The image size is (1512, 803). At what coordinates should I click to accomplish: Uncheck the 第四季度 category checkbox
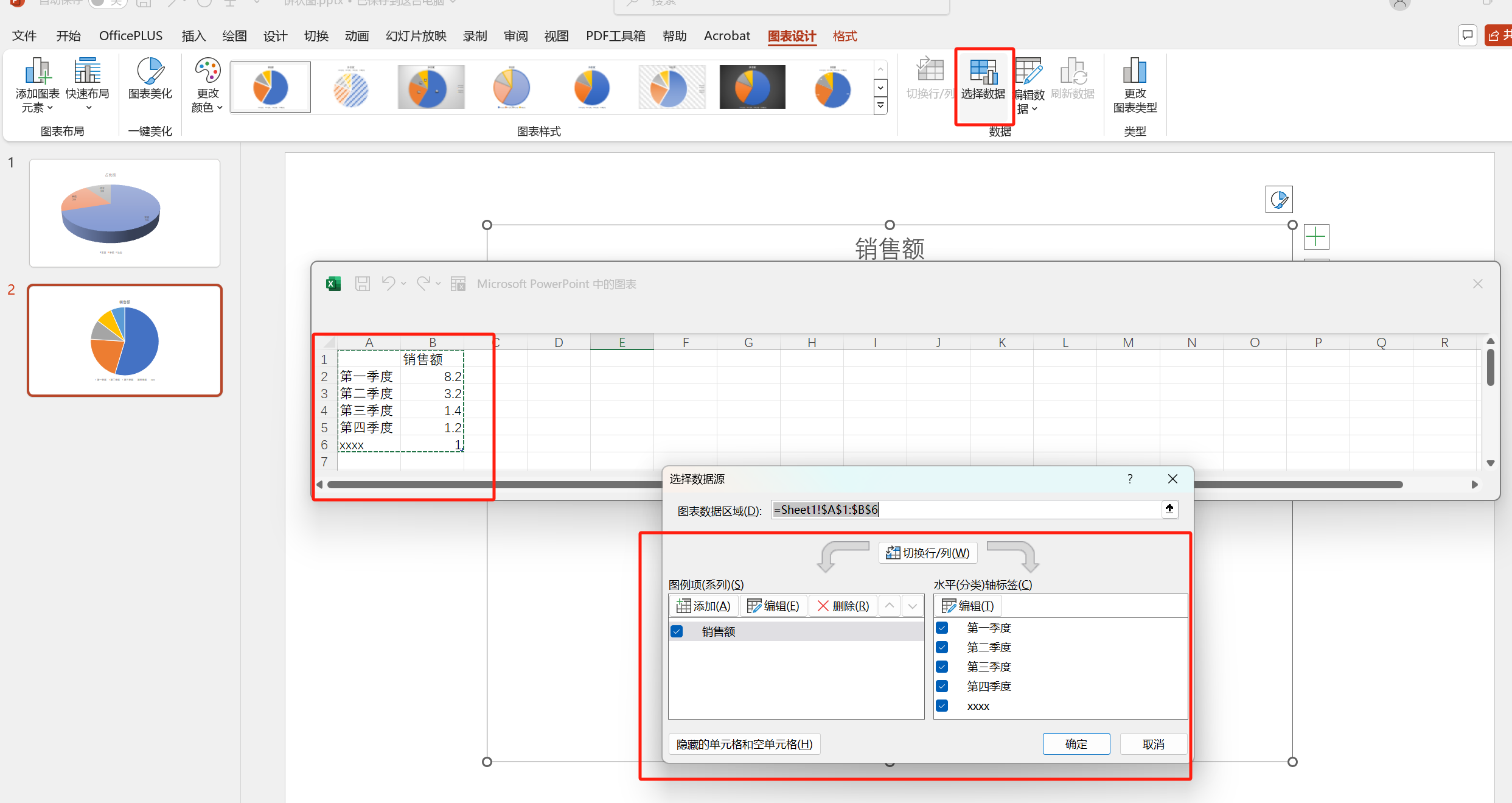pos(942,686)
